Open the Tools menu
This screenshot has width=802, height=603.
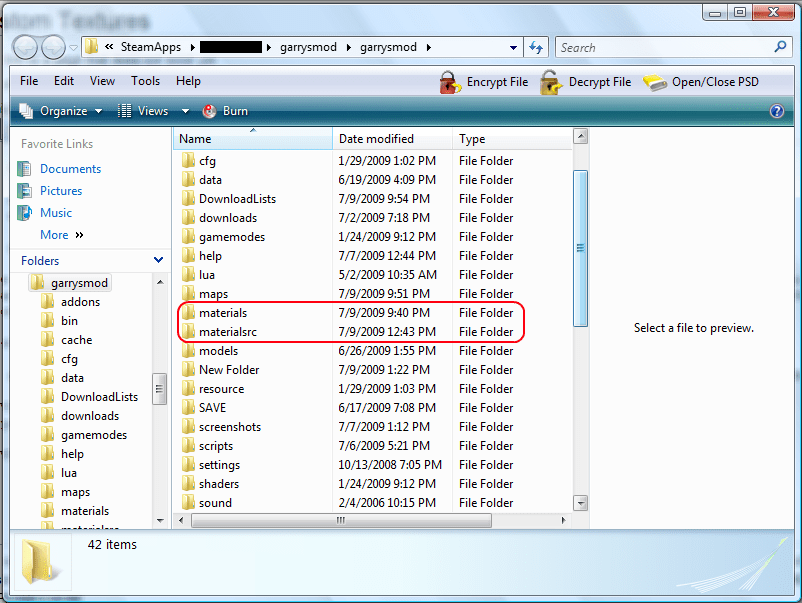(x=145, y=81)
